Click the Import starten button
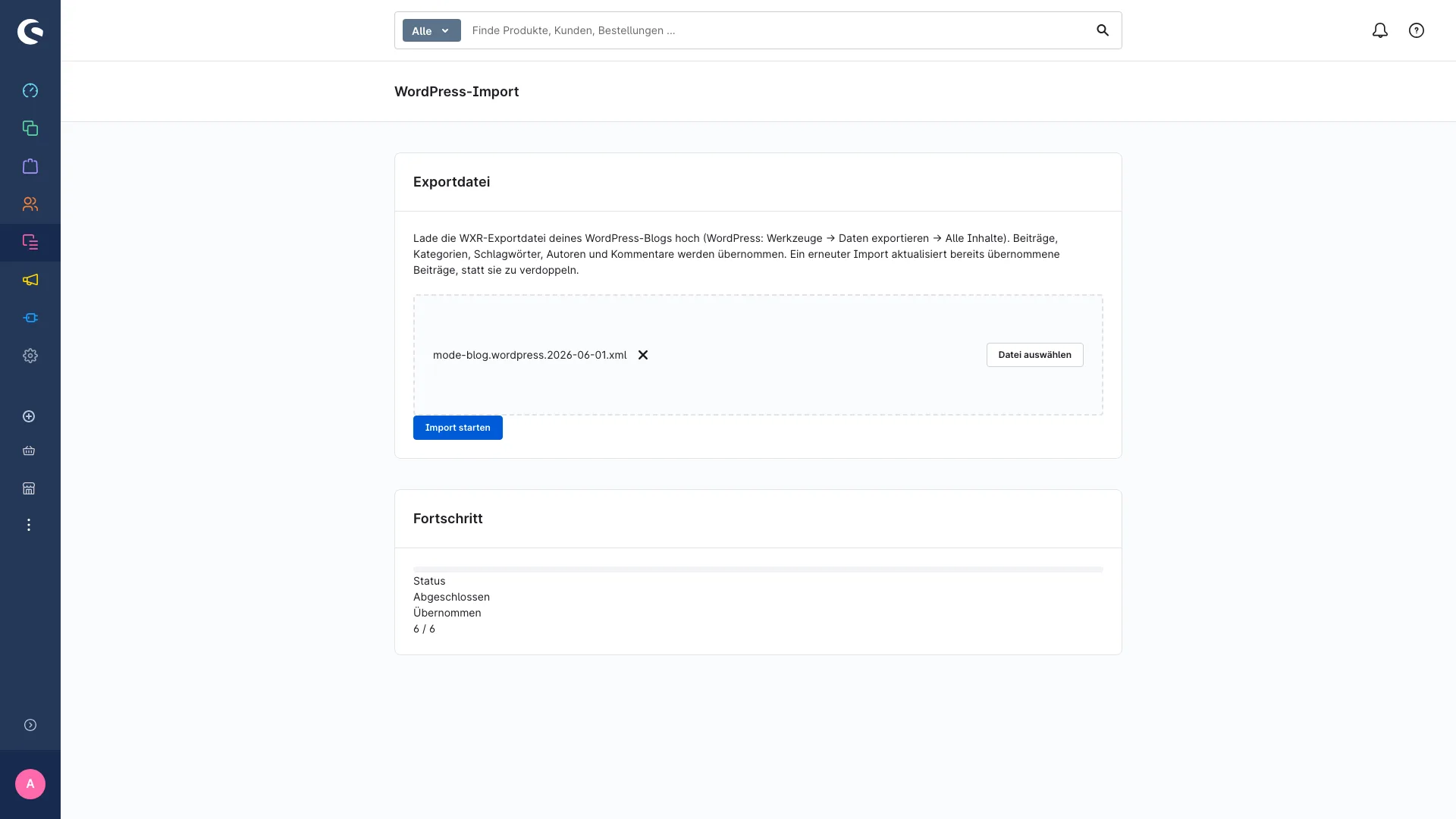Viewport: 1456px width, 819px height. (458, 428)
